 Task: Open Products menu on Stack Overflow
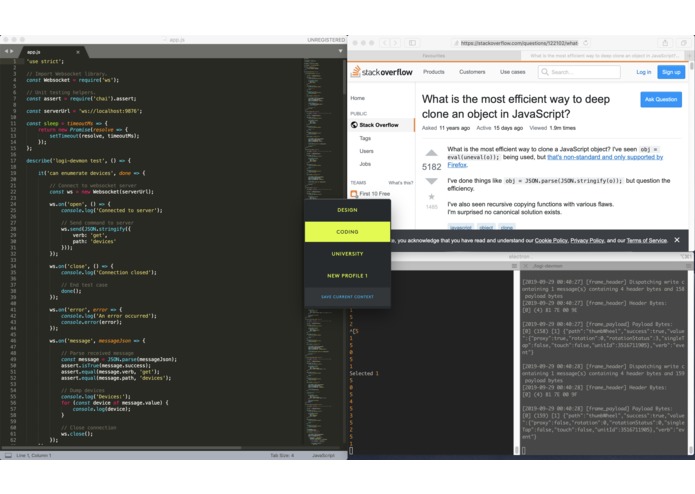pos(433,72)
